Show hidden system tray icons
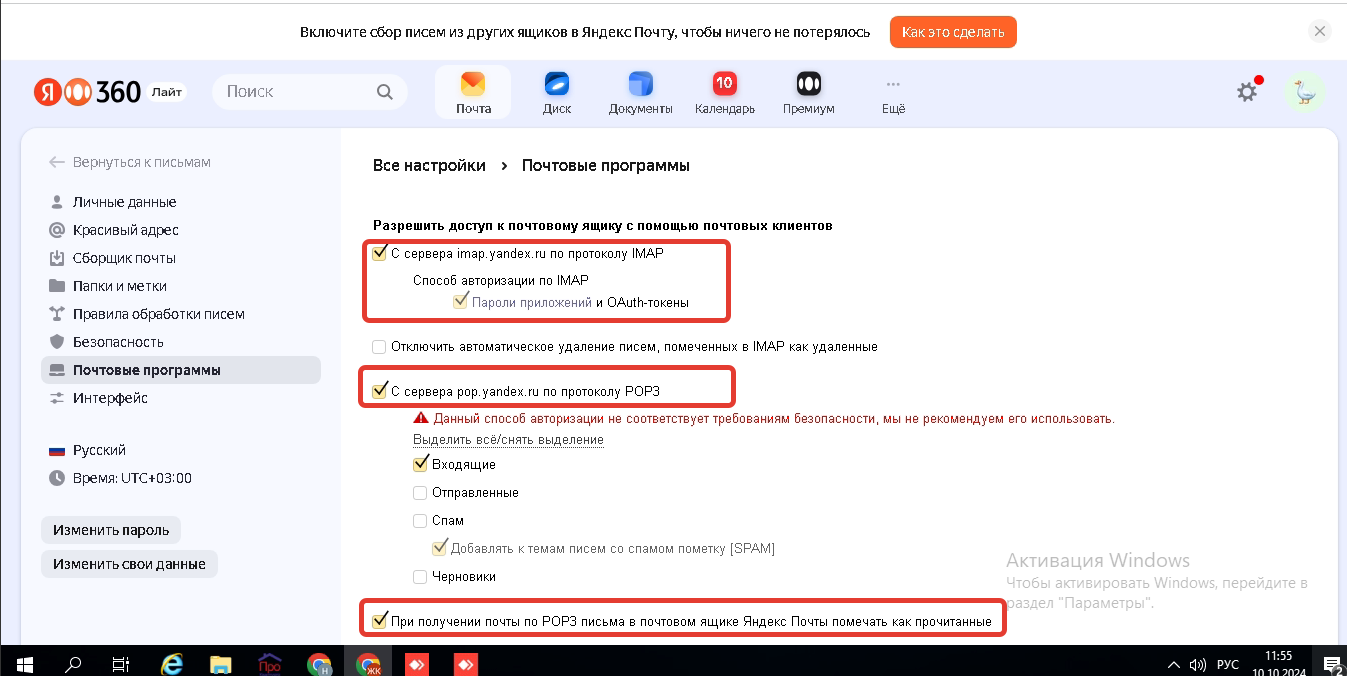1347x676 pixels. click(x=1174, y=664)
